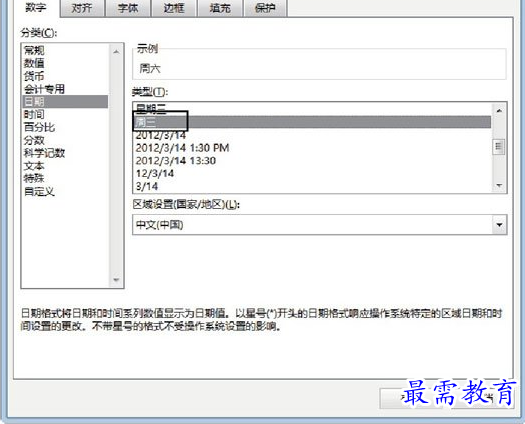The image size is (525, 424).
Task: Switch to the 保护 tab
Action: pos(265,8)
